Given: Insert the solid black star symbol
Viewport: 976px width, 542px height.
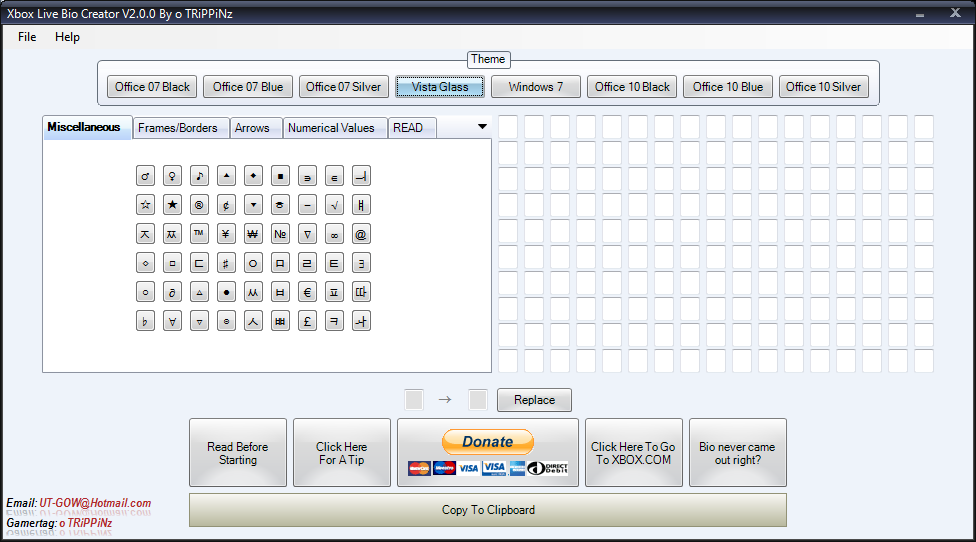Looking at the screenshot, I should [x=172, y=205].
